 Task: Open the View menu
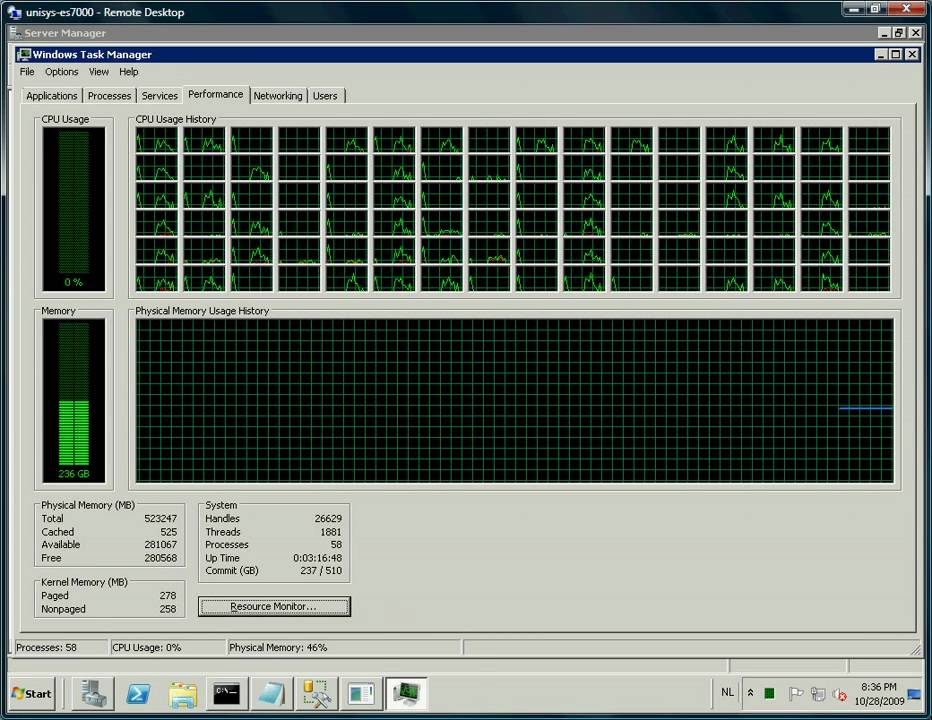click(99, 71)
